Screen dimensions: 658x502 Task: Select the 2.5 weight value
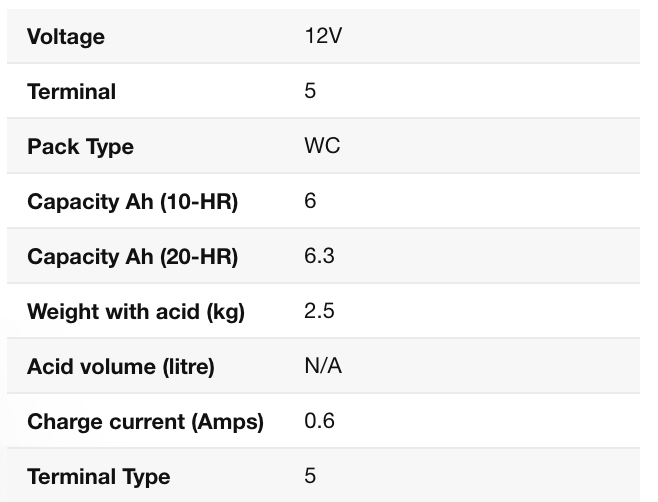click(x=319, y=311)
